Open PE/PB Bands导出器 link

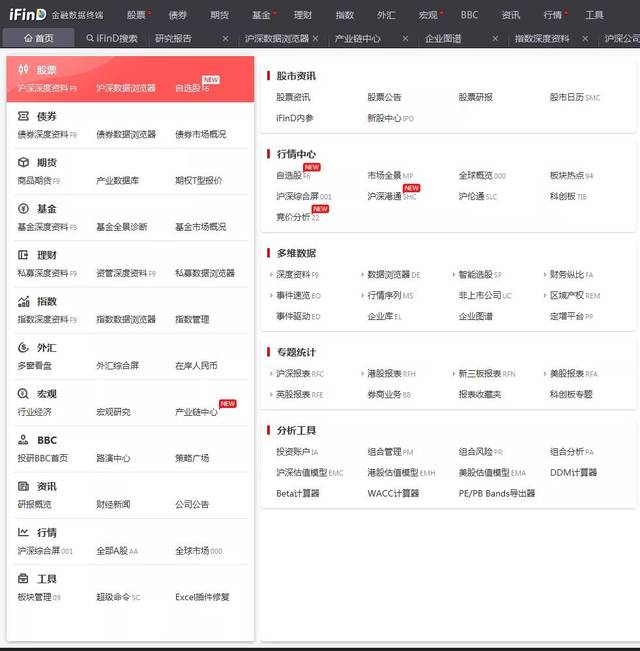[497, 493]
